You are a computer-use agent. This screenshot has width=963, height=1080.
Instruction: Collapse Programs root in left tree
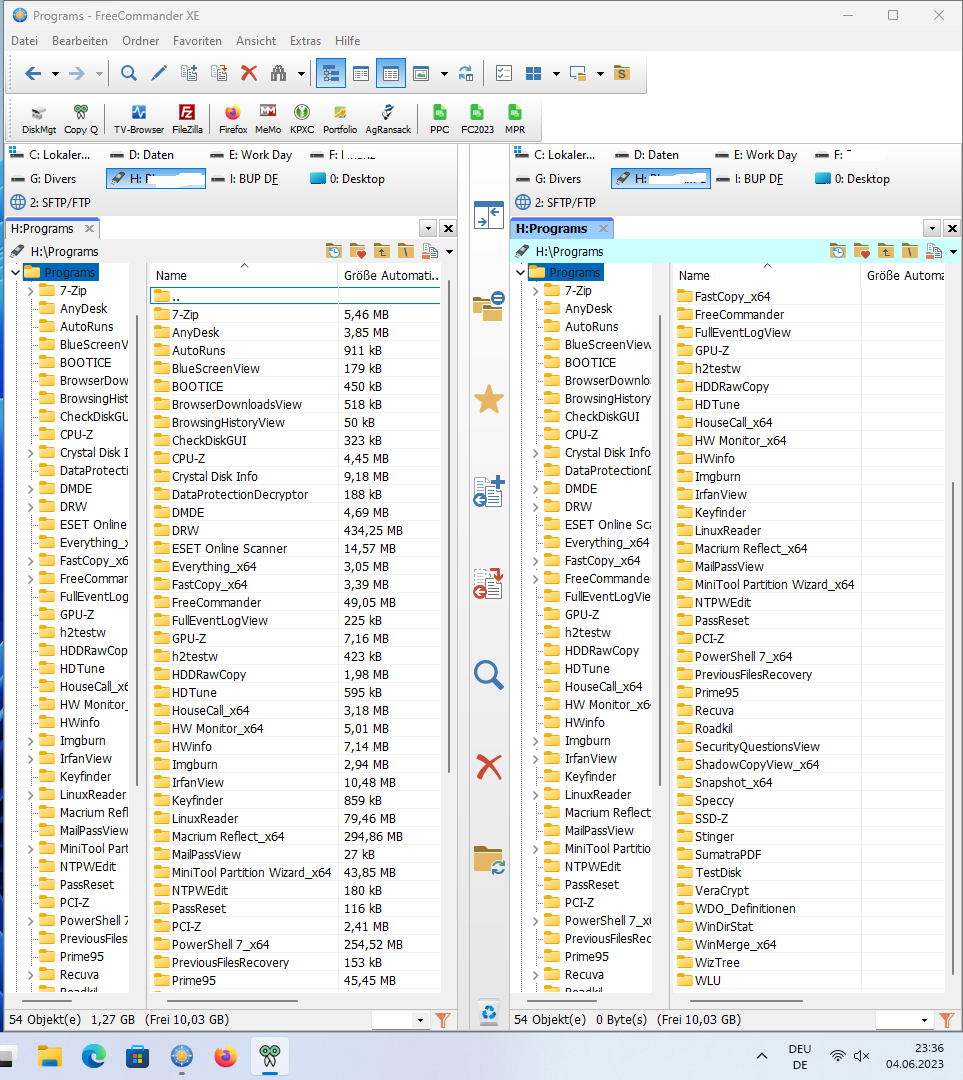(x=15, y=273)
